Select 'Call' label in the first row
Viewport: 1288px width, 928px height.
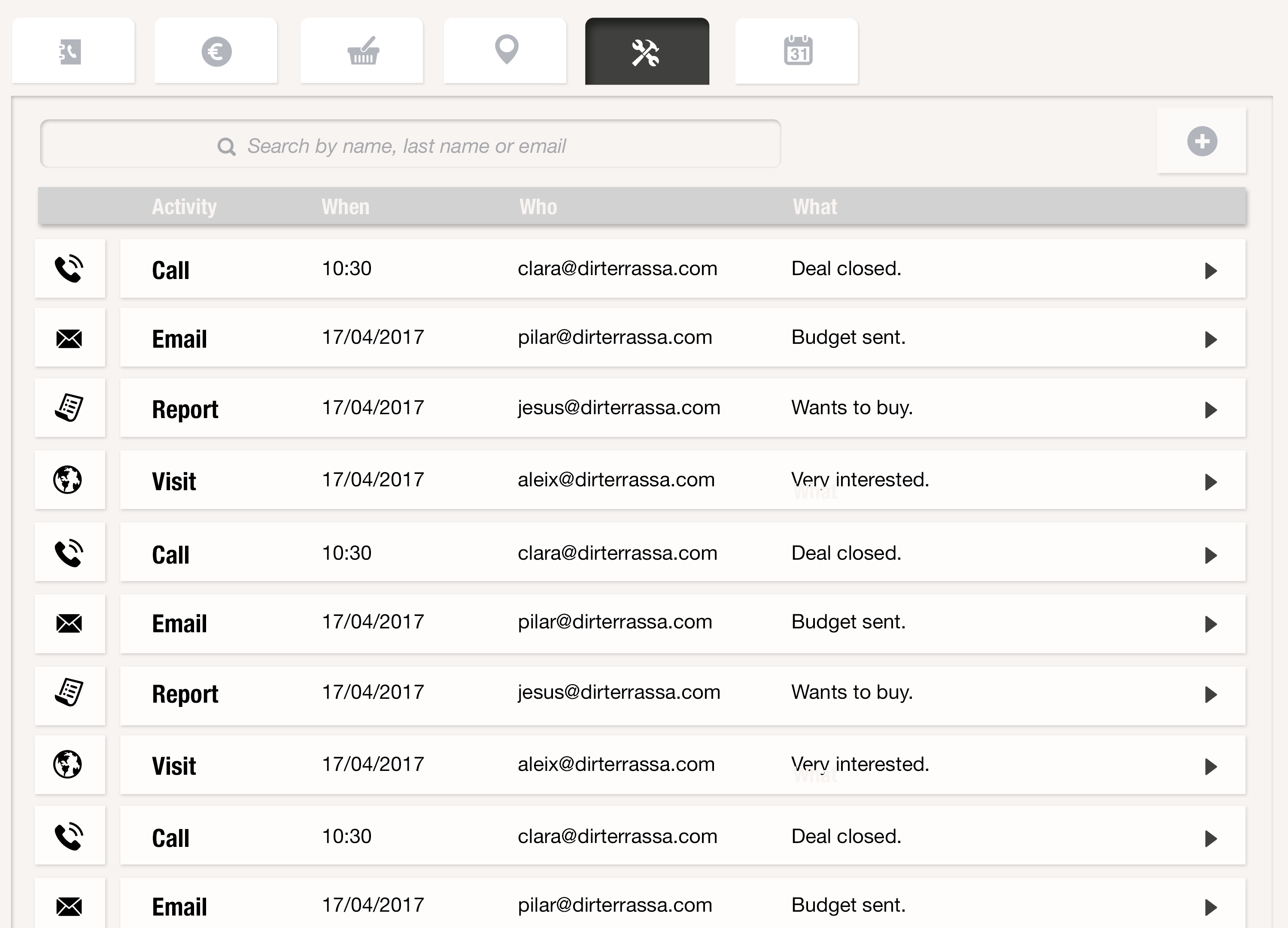170,270
